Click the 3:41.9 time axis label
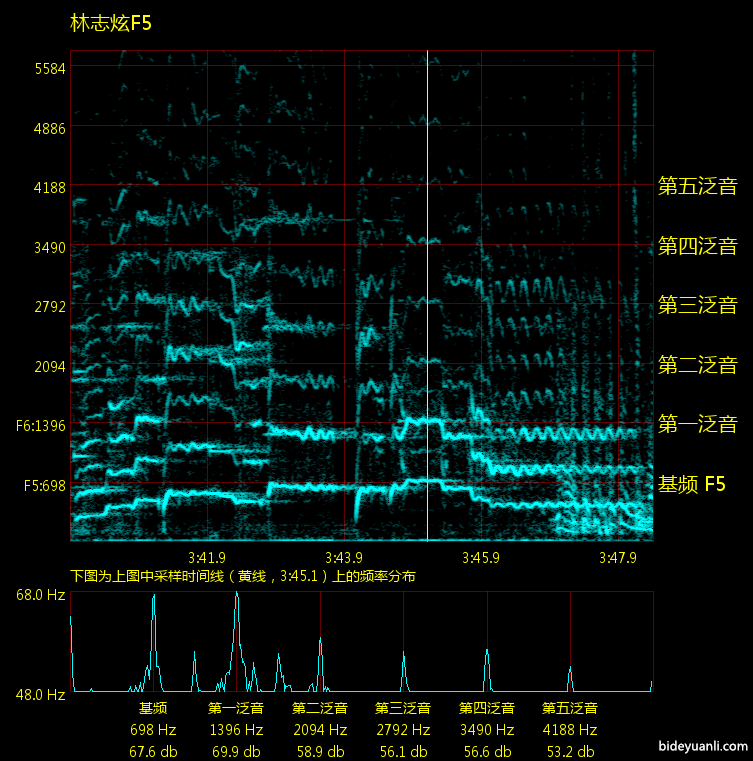The height and width of the screenshot is (761, 753). click(x=206, y=557)
